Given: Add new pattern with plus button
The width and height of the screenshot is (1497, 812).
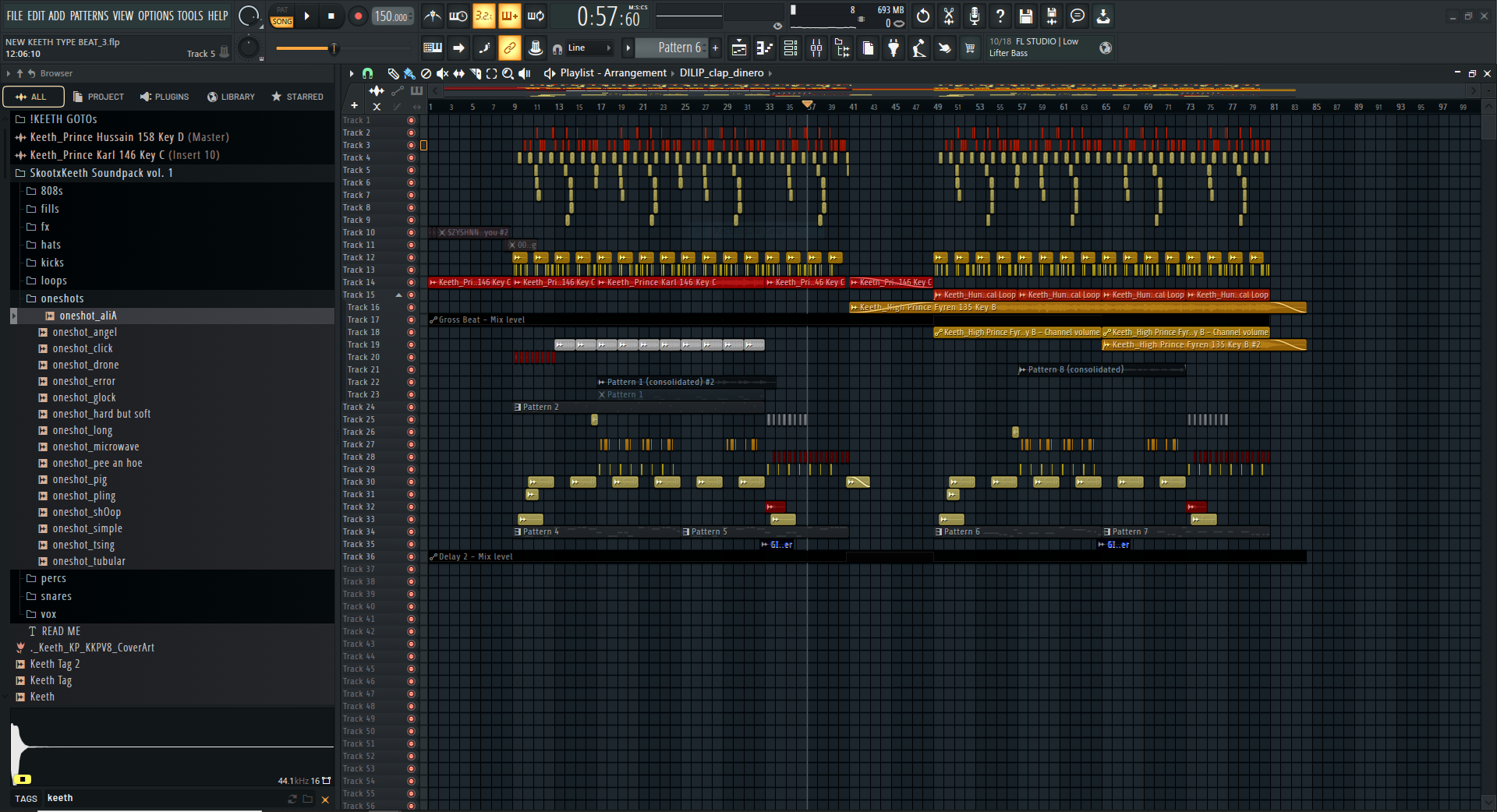Looking at the screenshot, I should pos(716,48).
